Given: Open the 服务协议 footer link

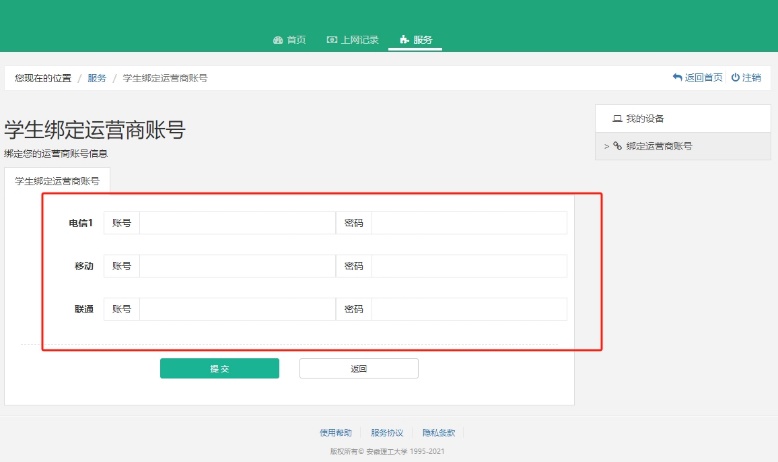Looking at the screenshot, I should pos(387,433).
